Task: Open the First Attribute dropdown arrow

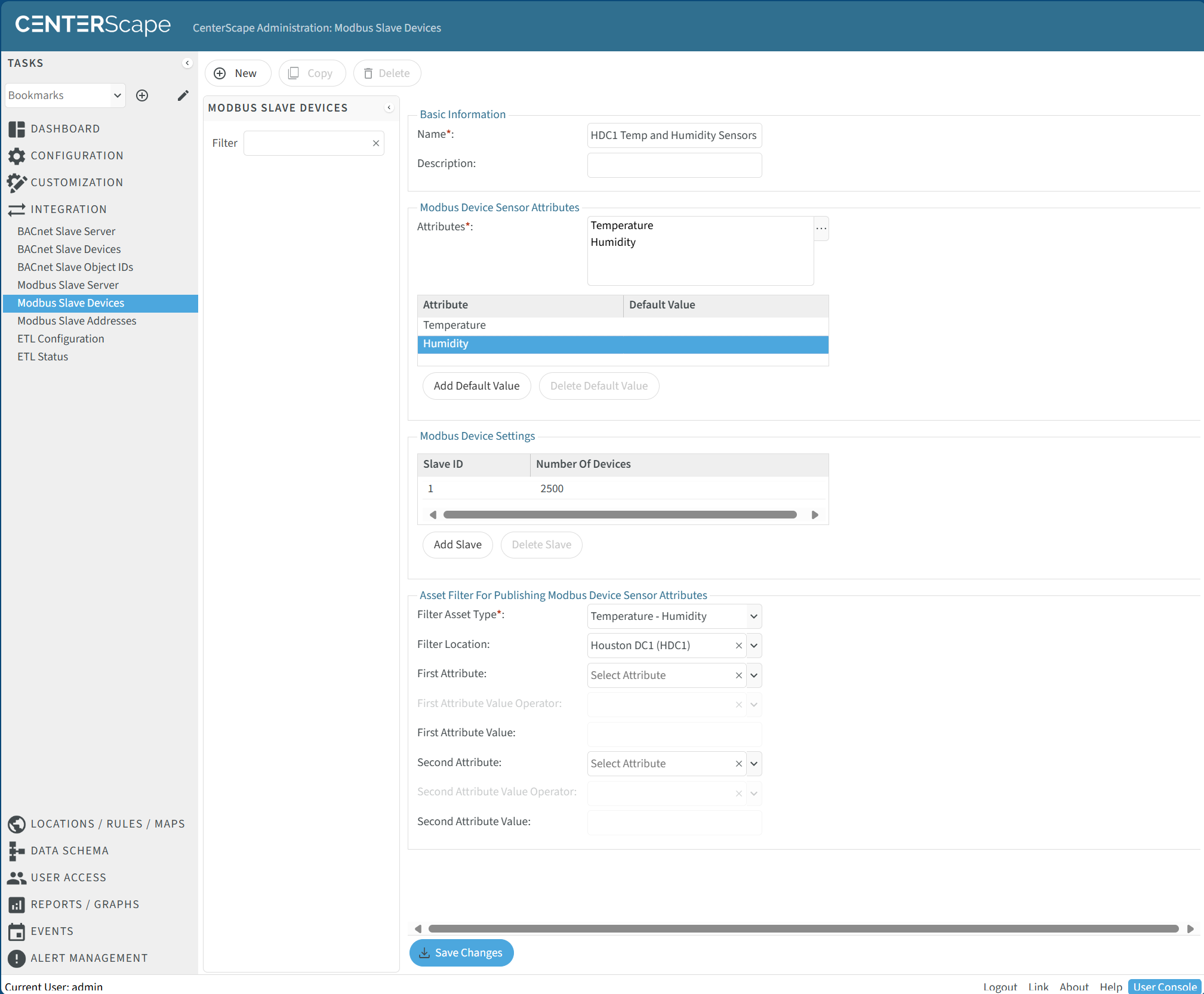Action: coord(754,675)
